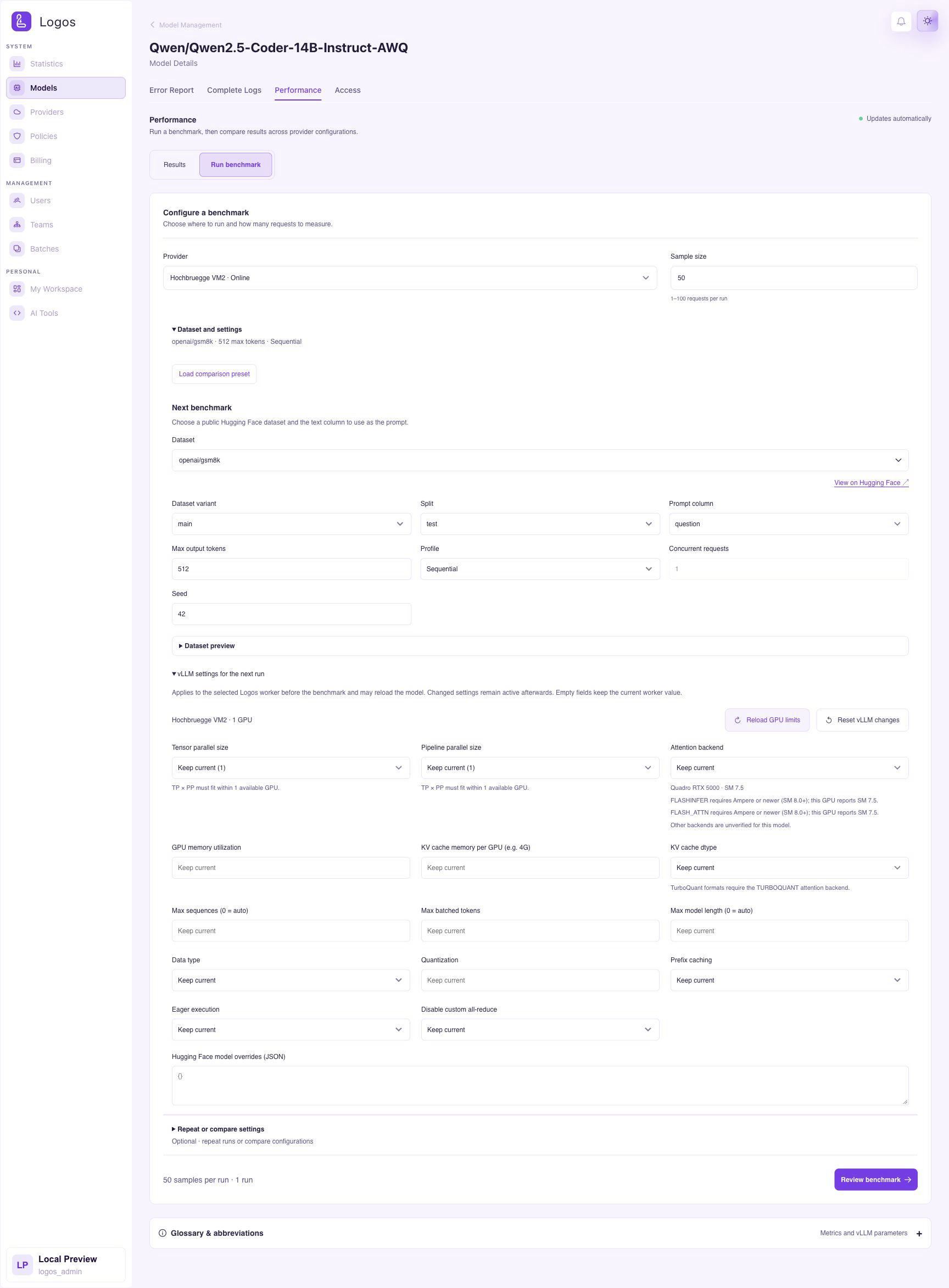The image size is (949, 1288).
Task: Open the Dataset openai/gsm8k dropdown
Action: pyautogui.click(x=540, y=460)
